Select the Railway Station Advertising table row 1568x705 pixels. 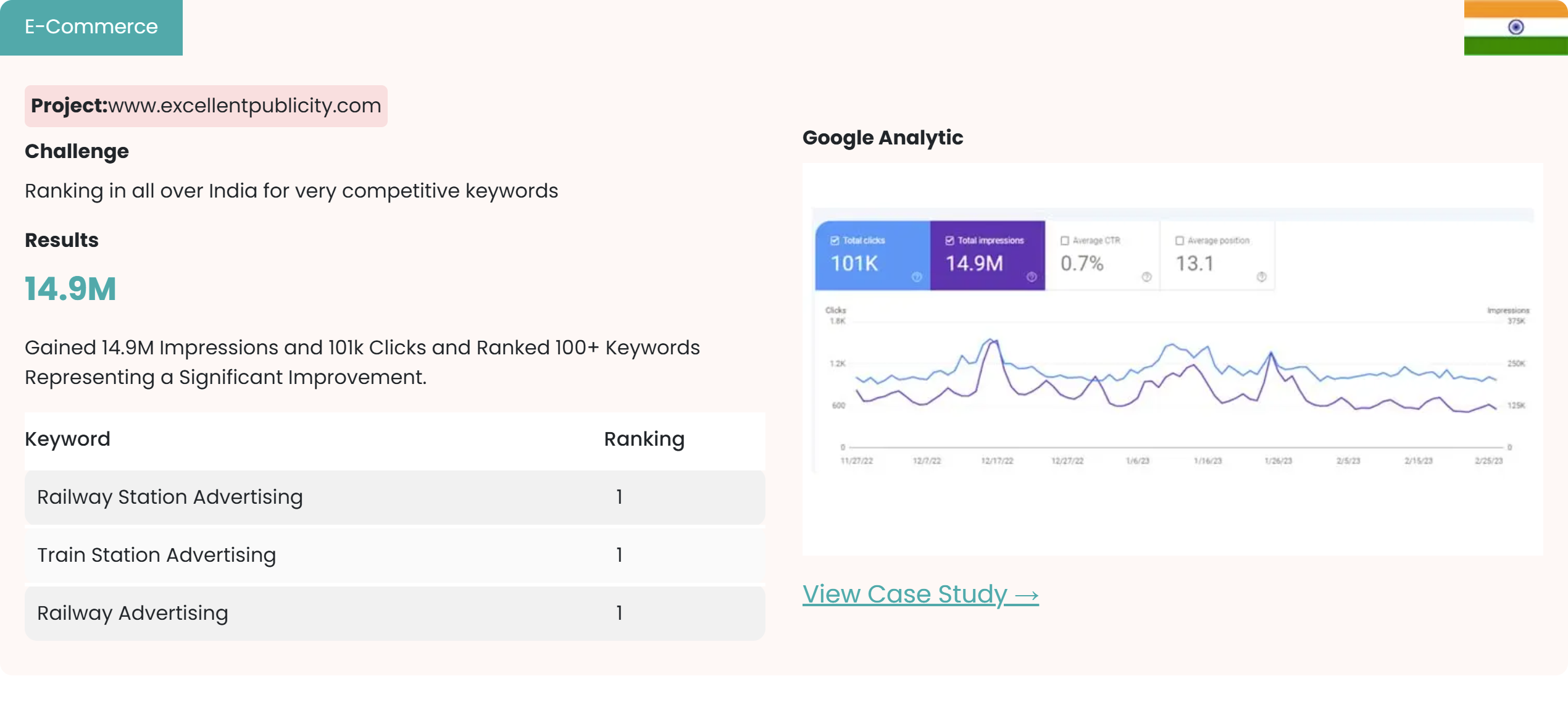pyautogui.click(x=394, y=497)
